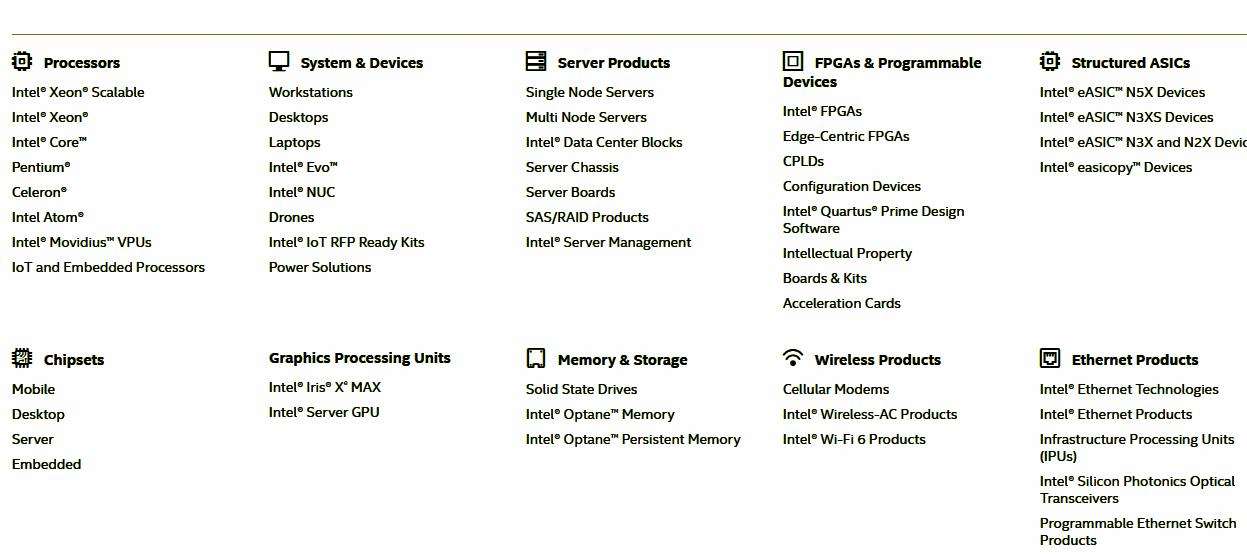Open Infrastructure Processing Units (IPUs) link

1136,447
